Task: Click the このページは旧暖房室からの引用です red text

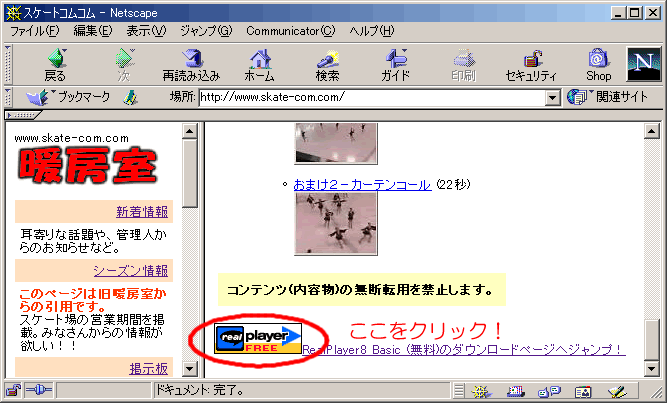Action: 93,300
